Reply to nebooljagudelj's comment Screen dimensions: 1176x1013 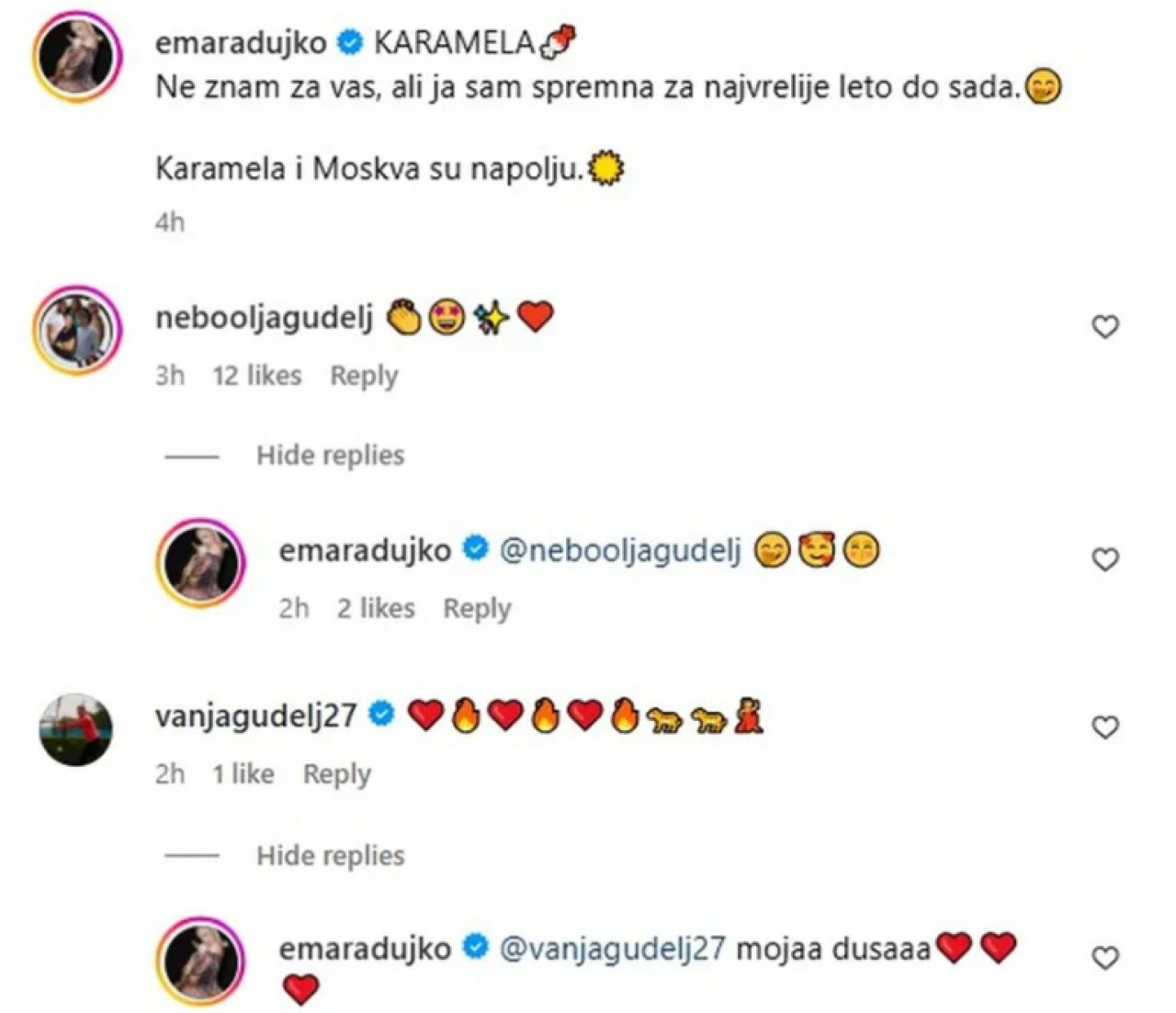tap(364, 377)
